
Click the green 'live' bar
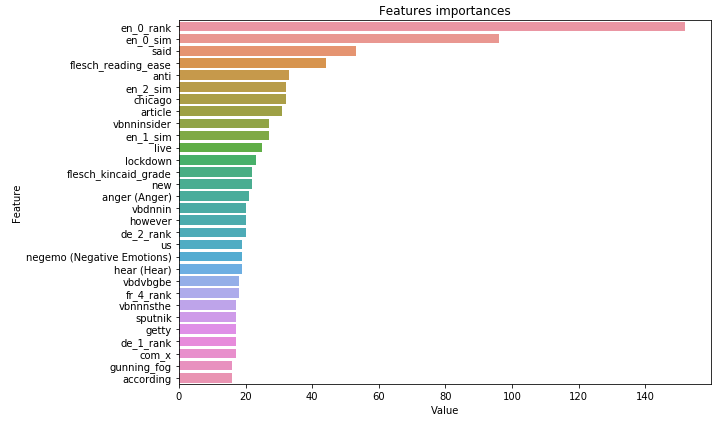pyautogui.click(x=221, y=147)
